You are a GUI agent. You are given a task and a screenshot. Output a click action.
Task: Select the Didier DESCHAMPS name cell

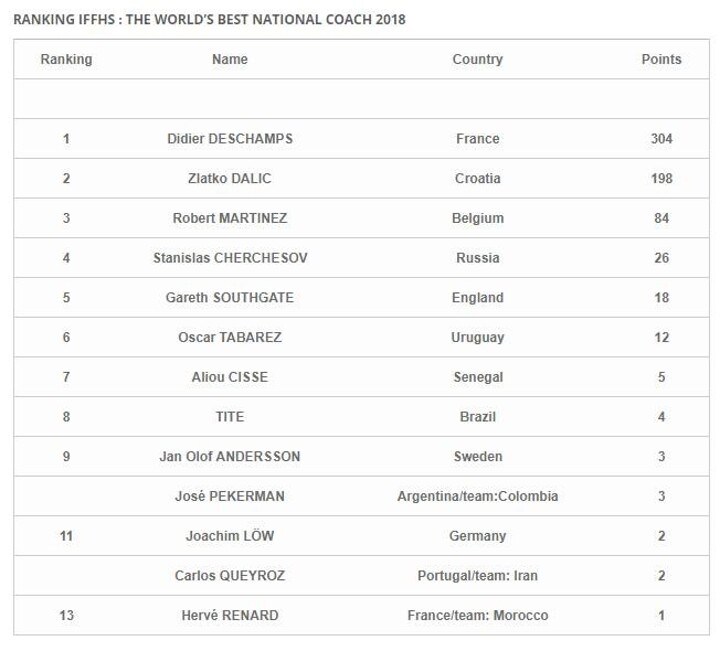tap(230, 139)
